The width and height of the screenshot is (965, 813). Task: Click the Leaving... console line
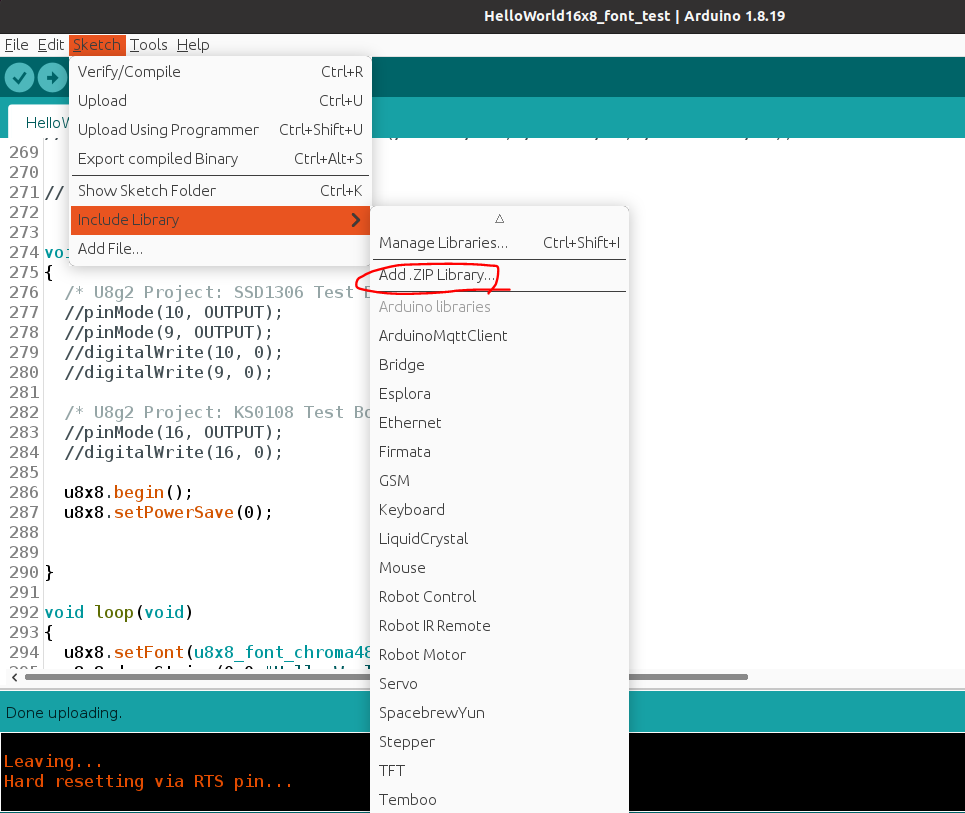pyautogui.click(x=53, y=761)
